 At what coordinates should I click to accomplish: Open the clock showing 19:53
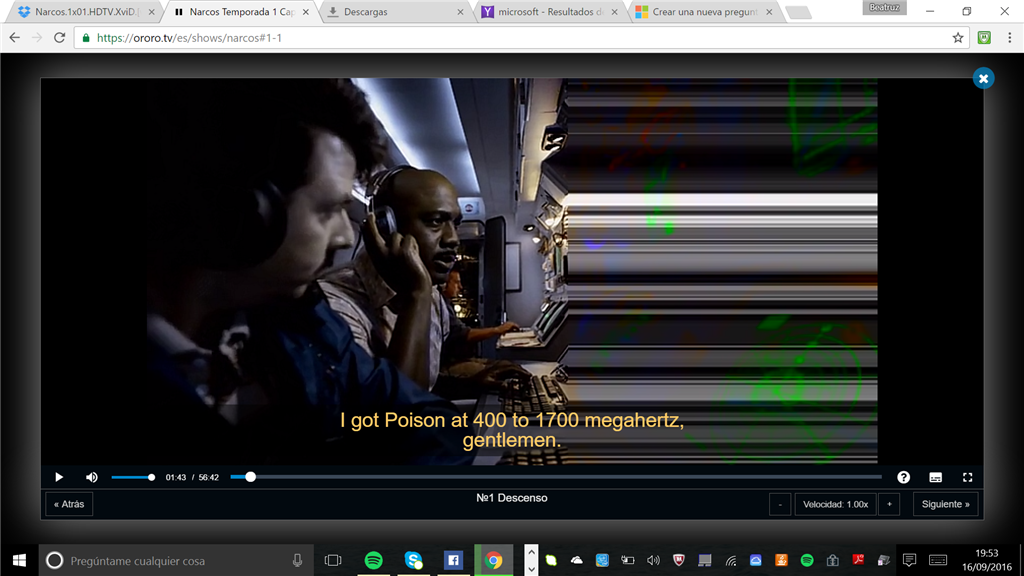click(x=986, y=560)
